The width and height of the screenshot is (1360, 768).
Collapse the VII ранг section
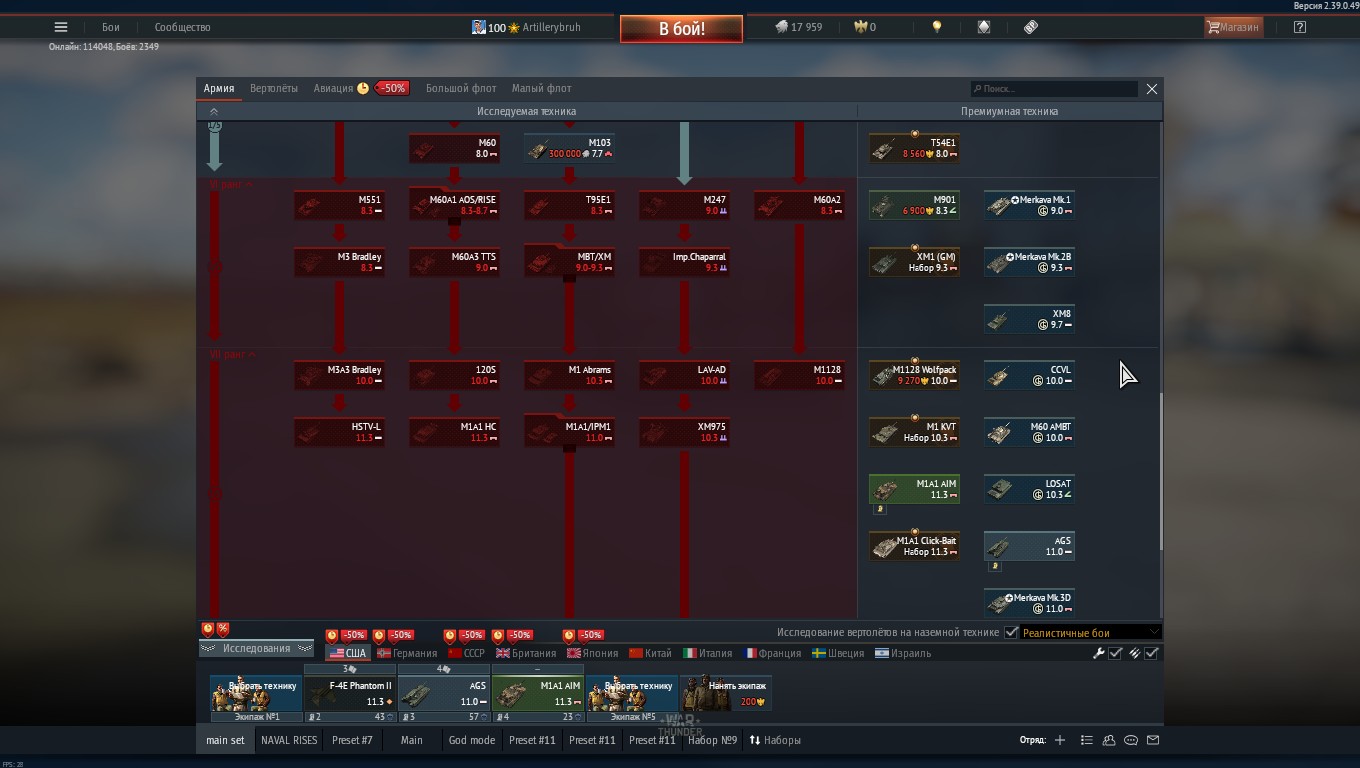tap(233, 354)
